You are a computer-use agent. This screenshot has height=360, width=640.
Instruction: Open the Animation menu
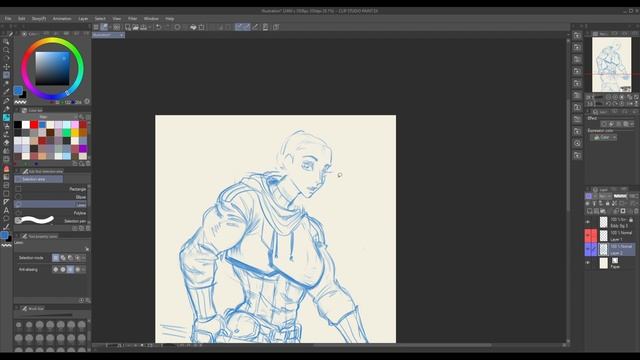coord(62,19)
